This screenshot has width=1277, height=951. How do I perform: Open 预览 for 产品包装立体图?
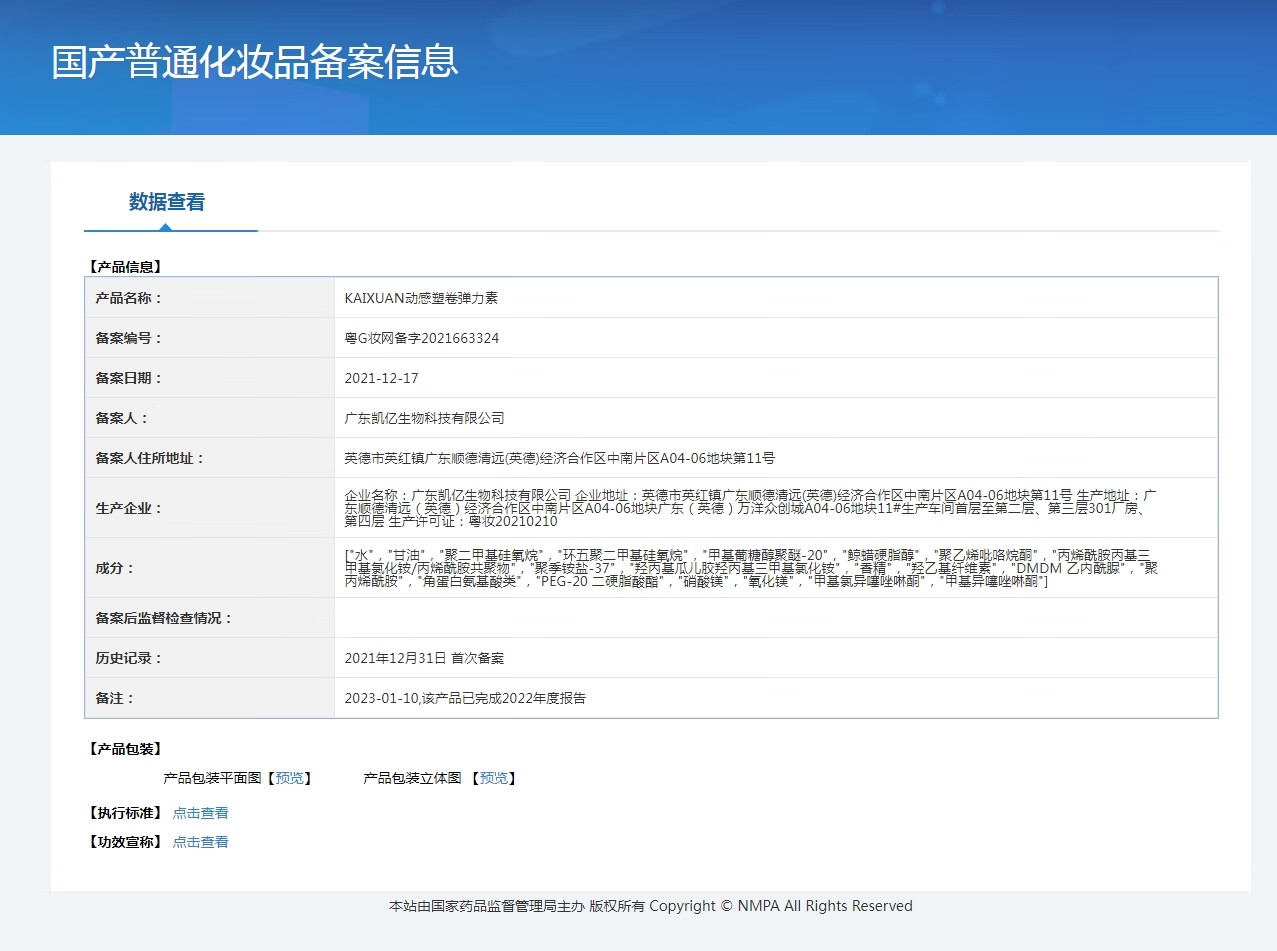click(x=494, y=778)
